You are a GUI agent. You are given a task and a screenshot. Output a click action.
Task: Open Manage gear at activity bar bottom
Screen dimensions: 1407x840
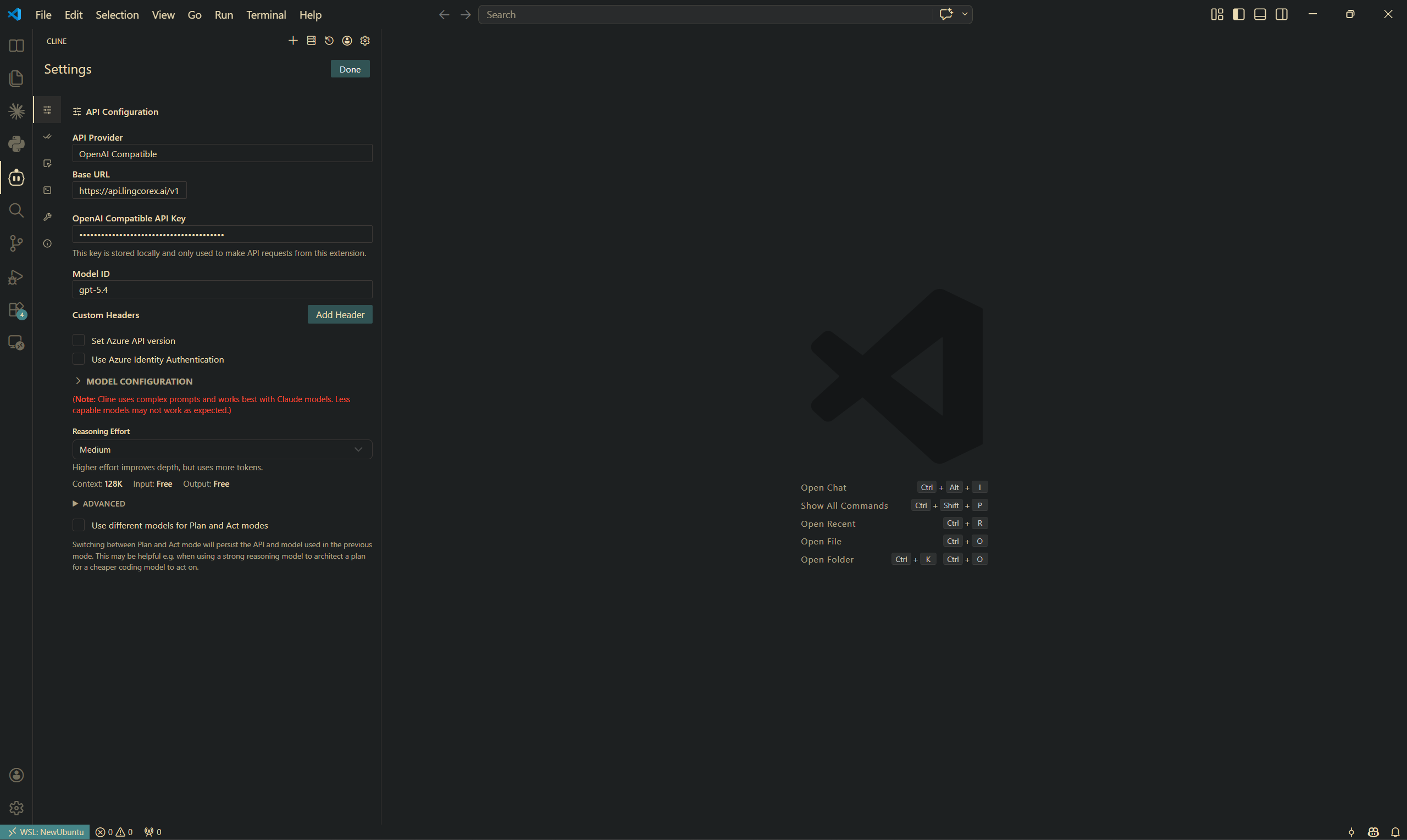16,808
